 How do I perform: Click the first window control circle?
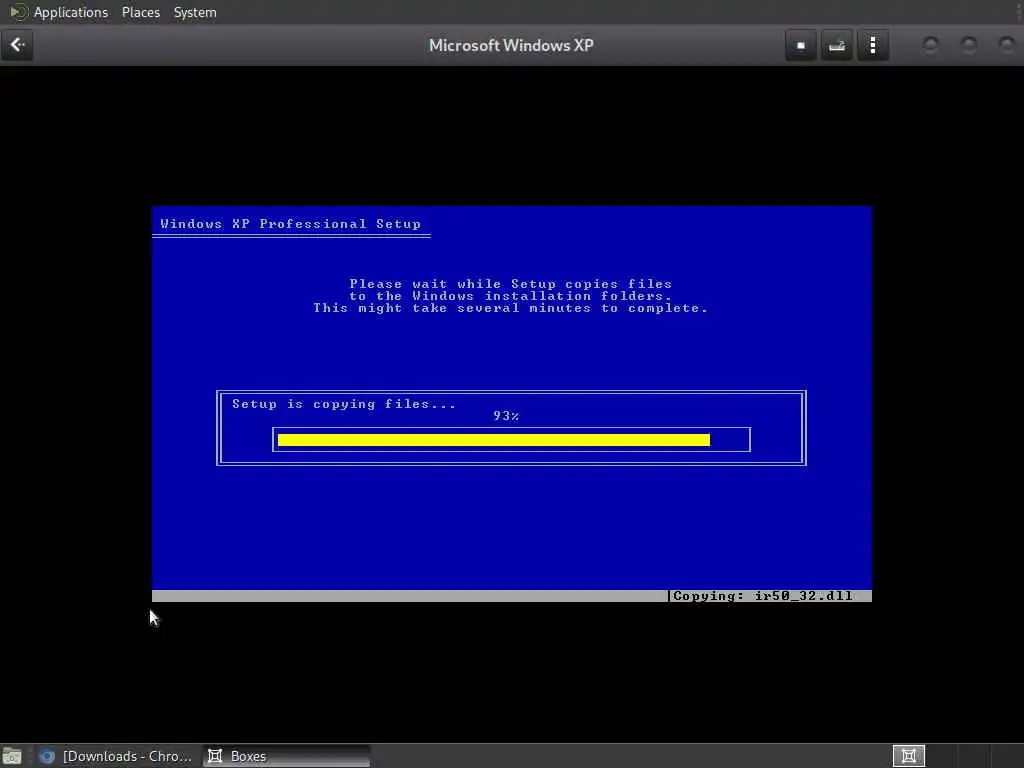pyautogui.click(x=931, y=45)
